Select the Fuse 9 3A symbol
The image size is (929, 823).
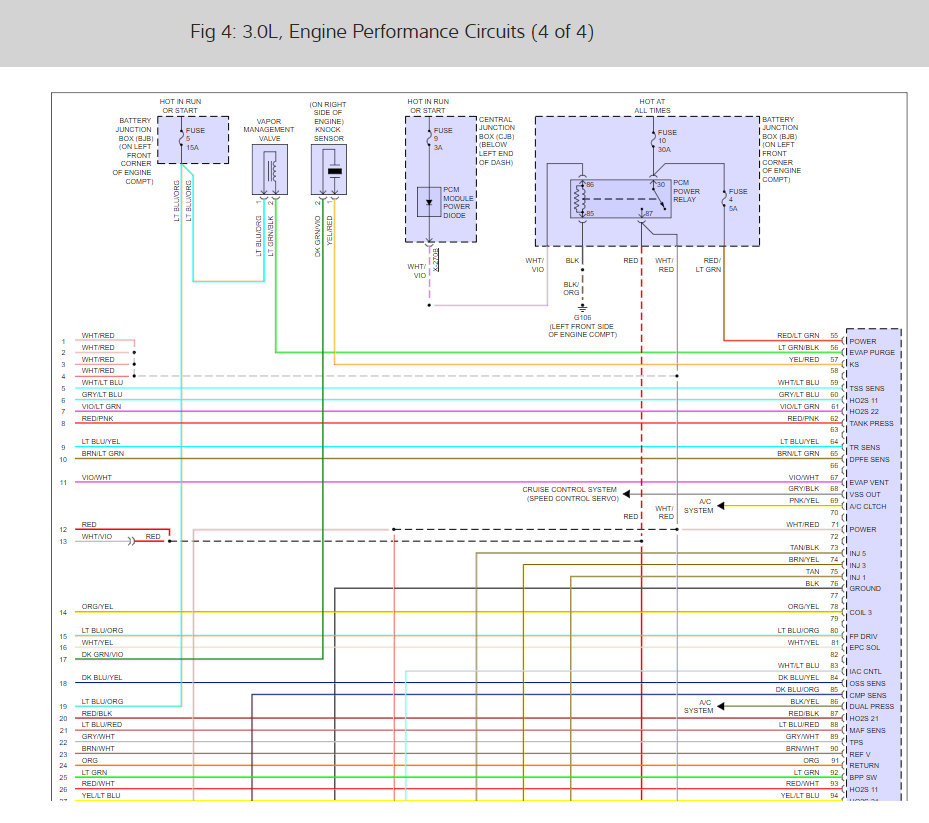pyautogui.click(x=429, y=136)
